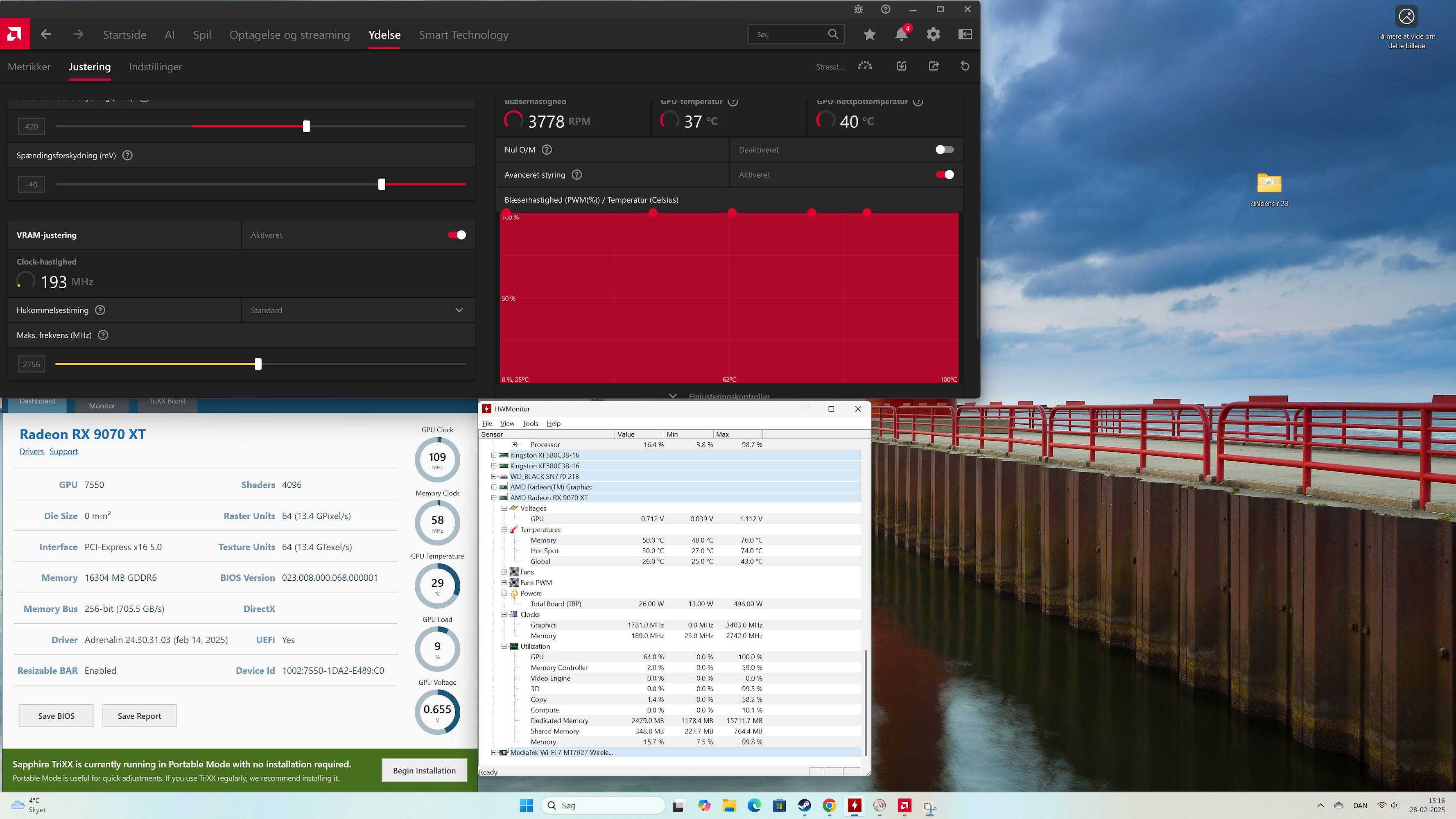Switch to the Spil tab
Screen dimensions: 1456x819
(x=202, y=34)
